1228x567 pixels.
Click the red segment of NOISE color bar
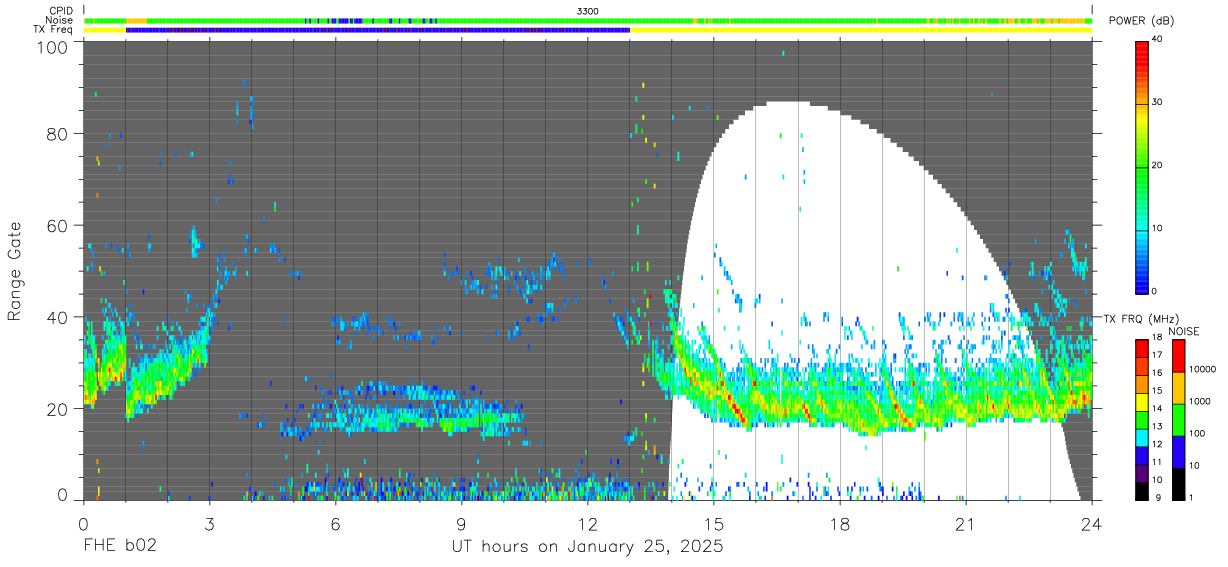(1178, 356)
